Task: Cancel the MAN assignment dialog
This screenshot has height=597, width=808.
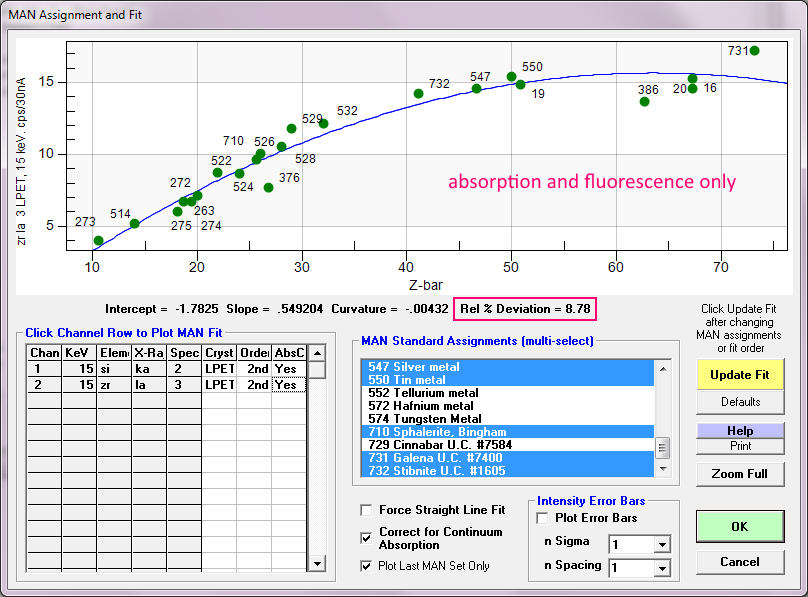Action: click(740, 562)
